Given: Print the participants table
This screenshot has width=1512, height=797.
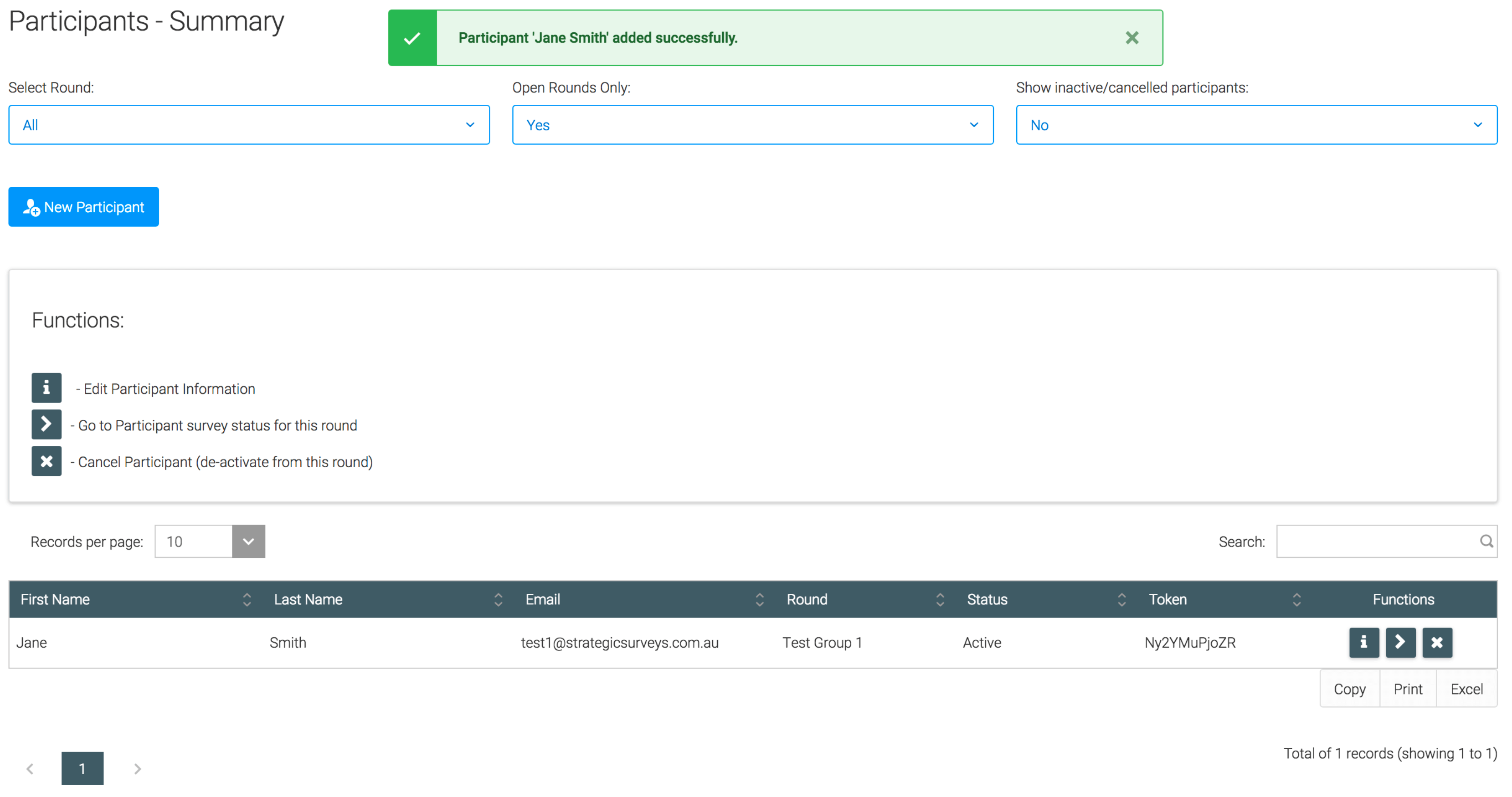Looking at the screenshot, I should pos(1408,689).
